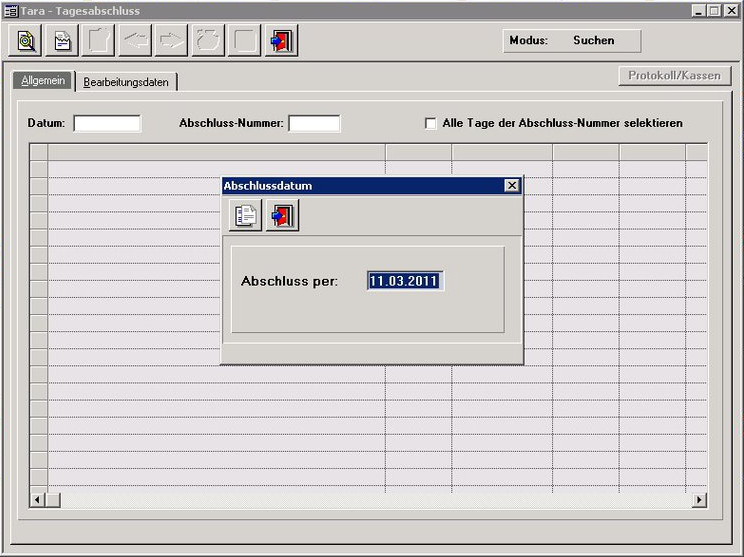Click the Tara application icon in the title bar
Screen dimensions: 744x557
[x=10, y=10]
